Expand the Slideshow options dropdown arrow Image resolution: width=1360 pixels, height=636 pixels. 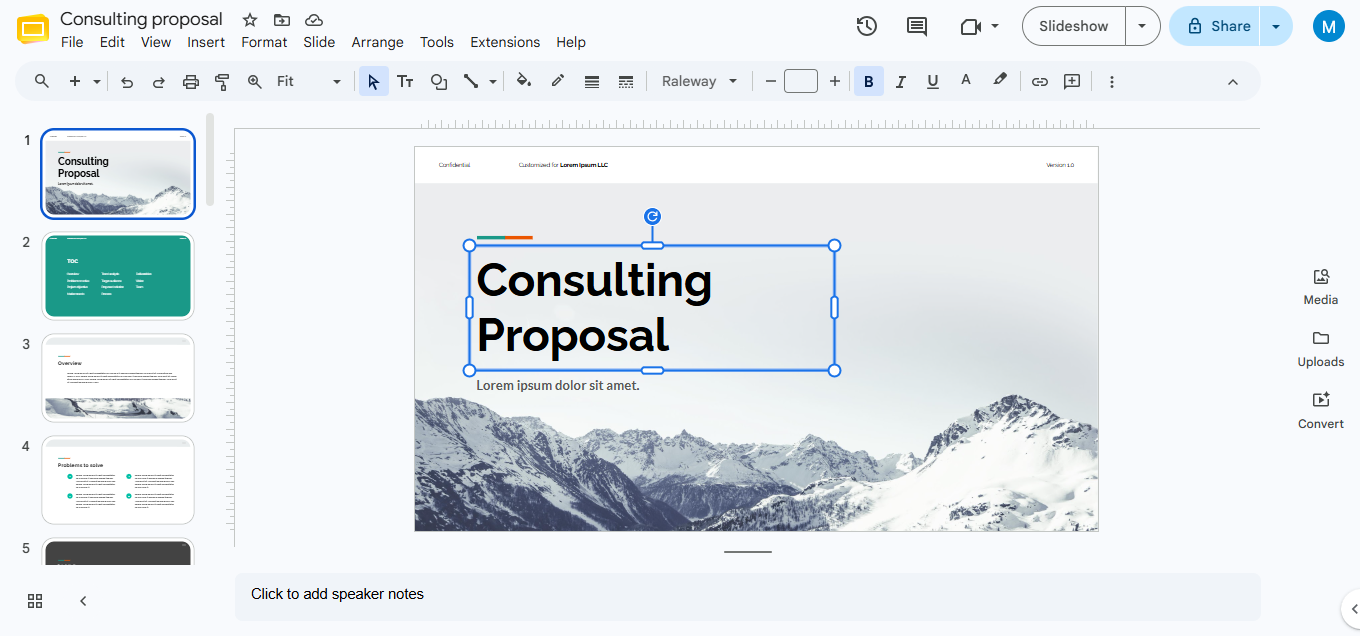click(x=1142, y=26)
